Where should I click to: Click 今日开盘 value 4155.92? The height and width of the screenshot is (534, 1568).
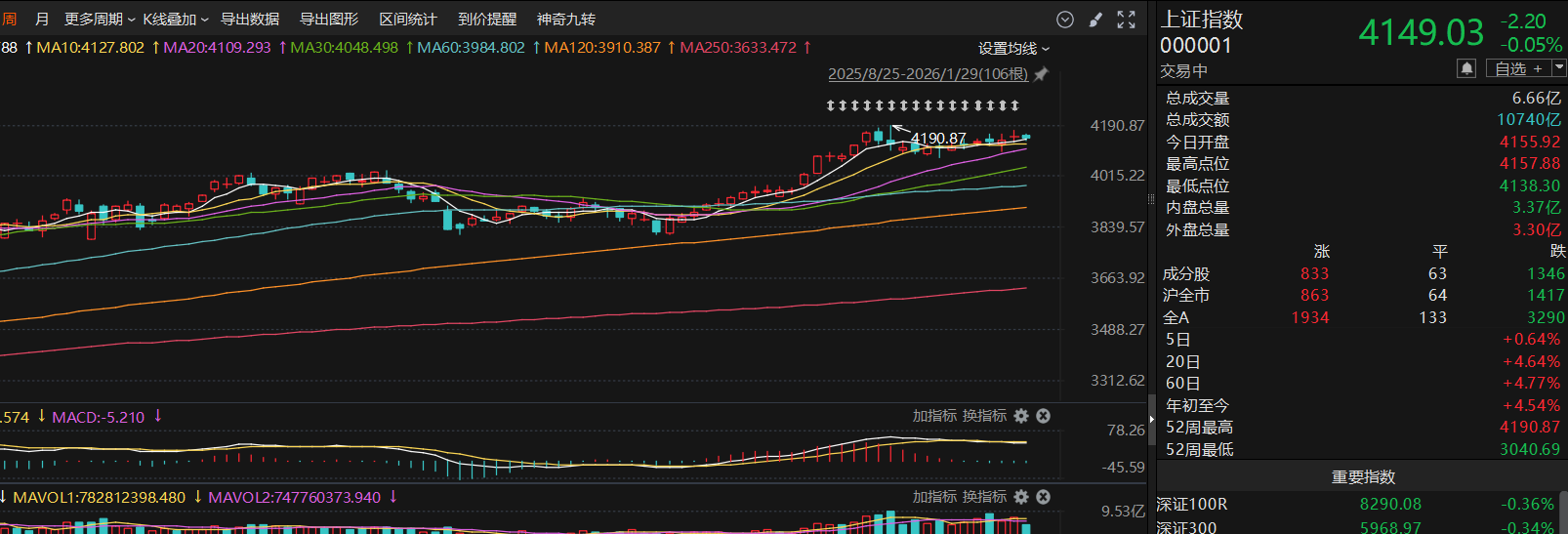coord(1530,143)
